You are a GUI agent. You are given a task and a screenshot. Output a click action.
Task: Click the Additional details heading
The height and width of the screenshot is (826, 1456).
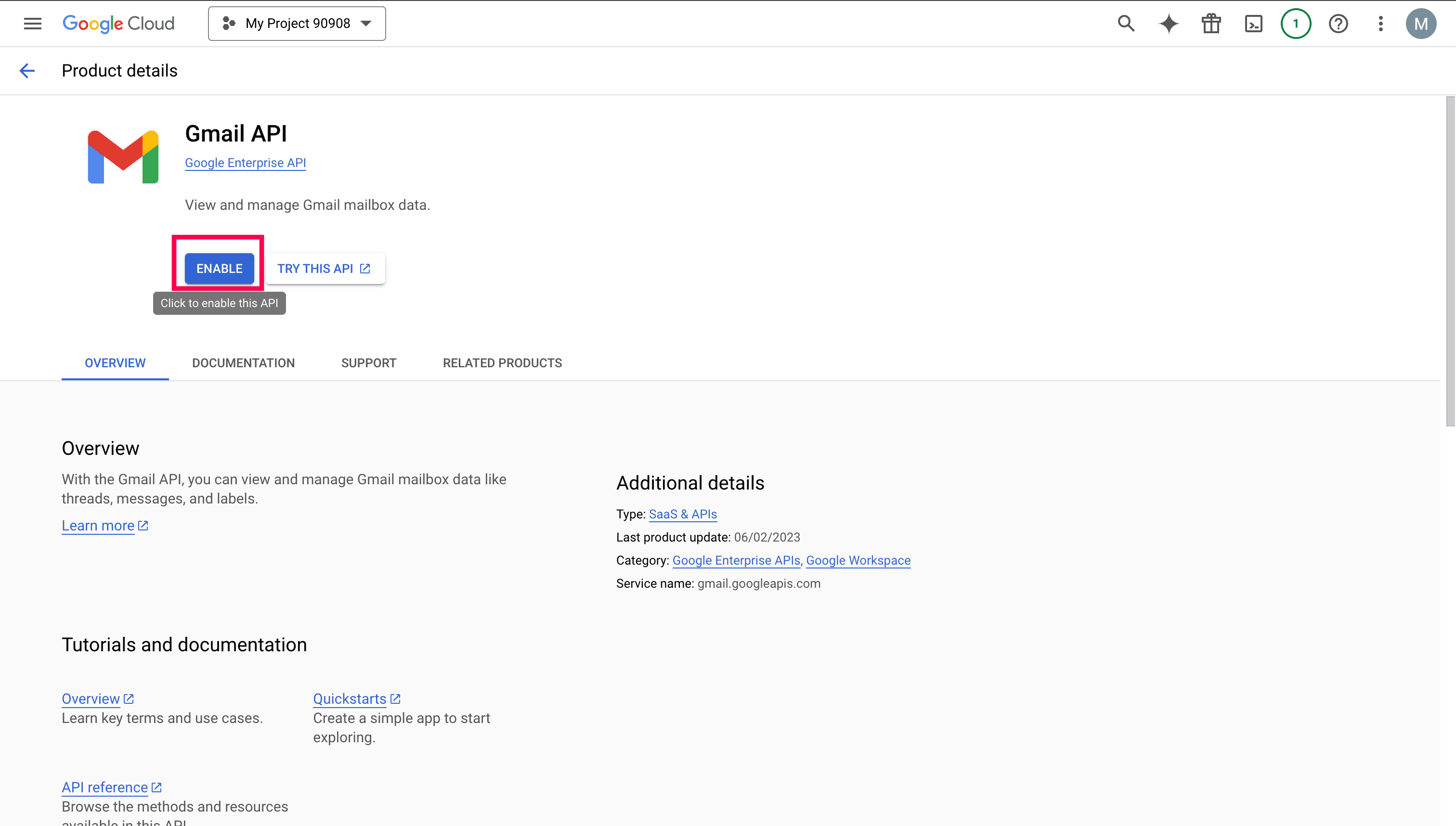690,483
